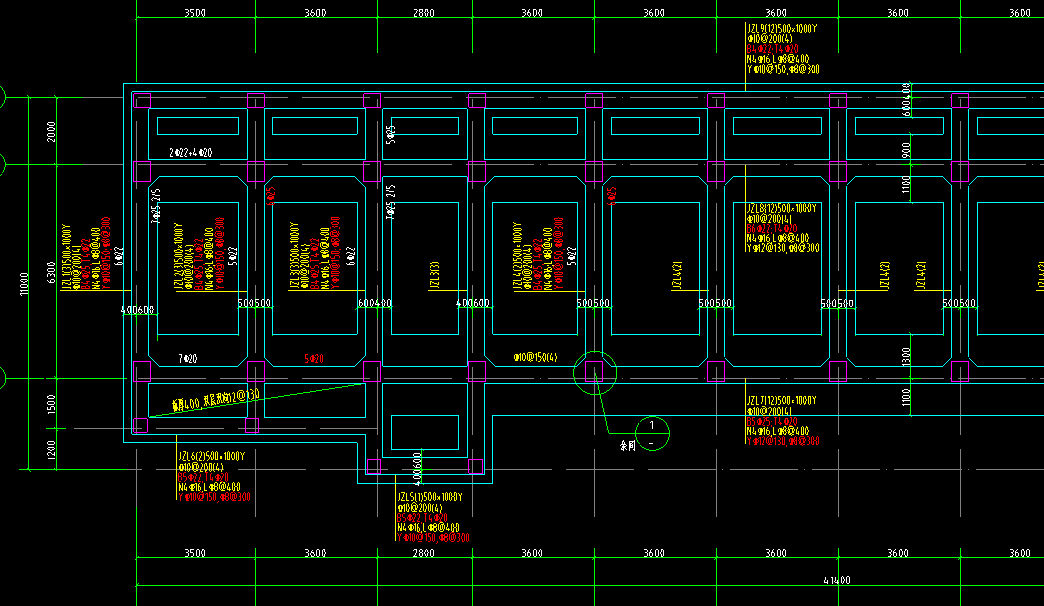Select the JZL9(12) beam annotation block
This screenshot has width=1044, height=606.
point(783,49)
